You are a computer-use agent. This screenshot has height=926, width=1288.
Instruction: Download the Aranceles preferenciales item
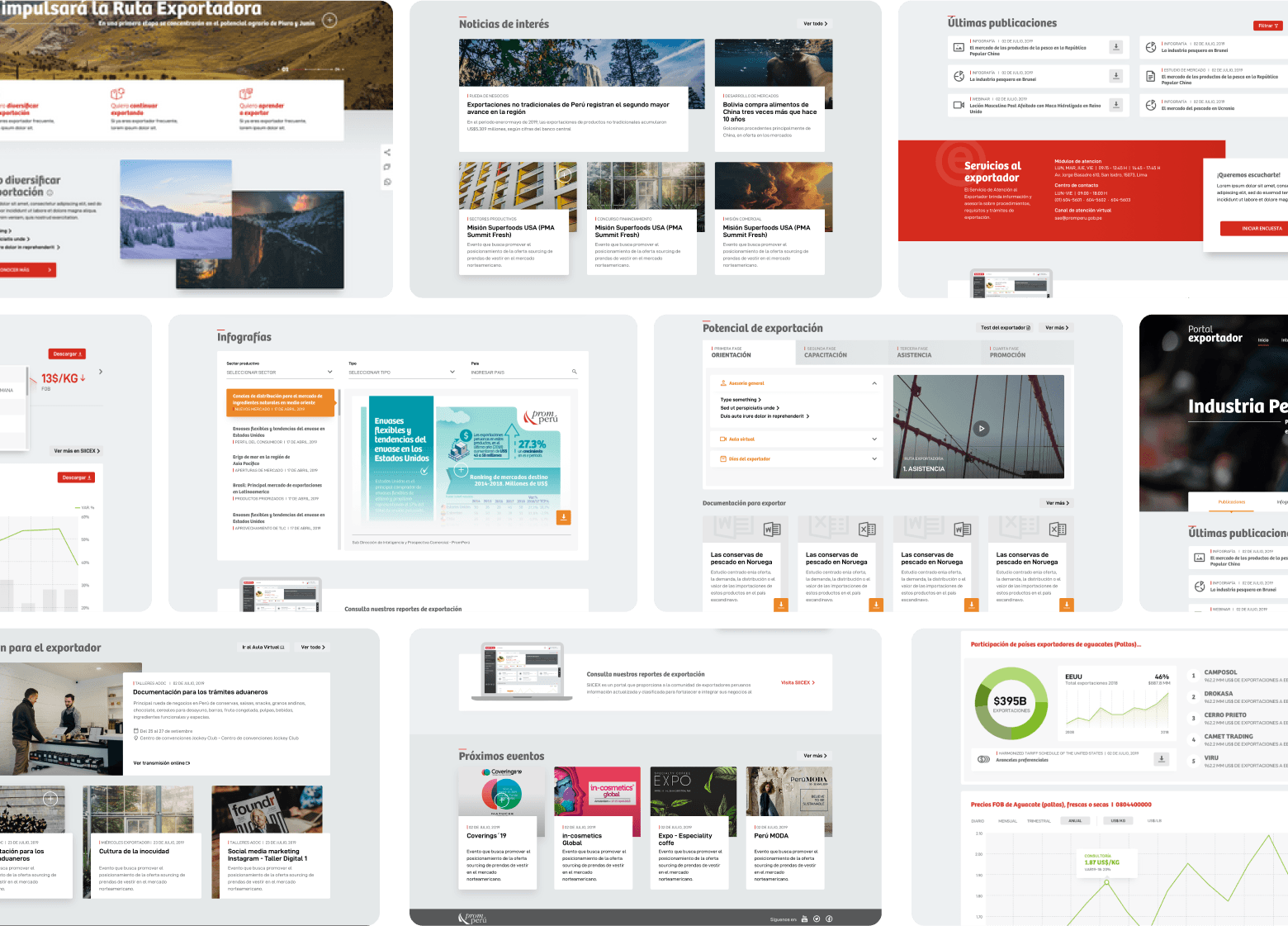point(1162,758)
